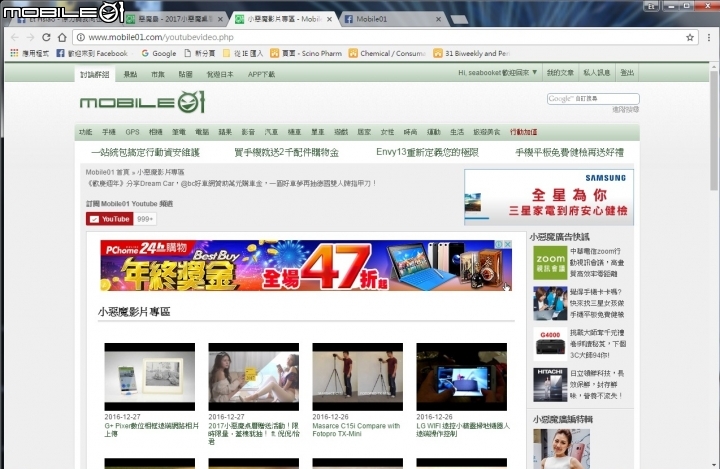
Task: Open the G+ Pixer video thumbnail
Action: (x=150, y=377)
